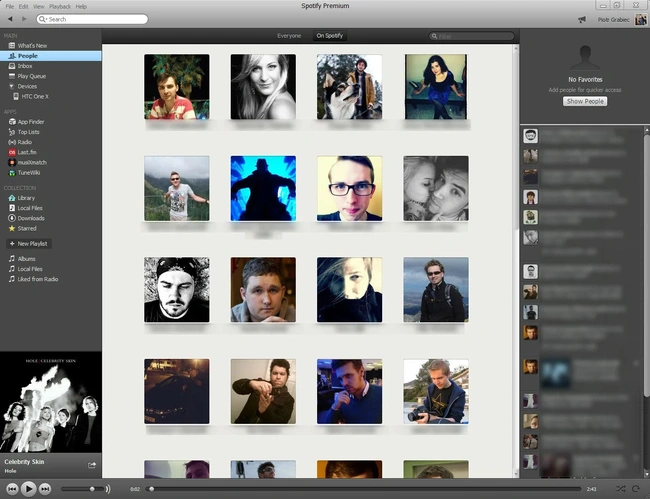Open What's New in the sidebar
Image resolution: width=650 pixels, height=499 pixels.
pyautogui.click(x=32, y=46)
